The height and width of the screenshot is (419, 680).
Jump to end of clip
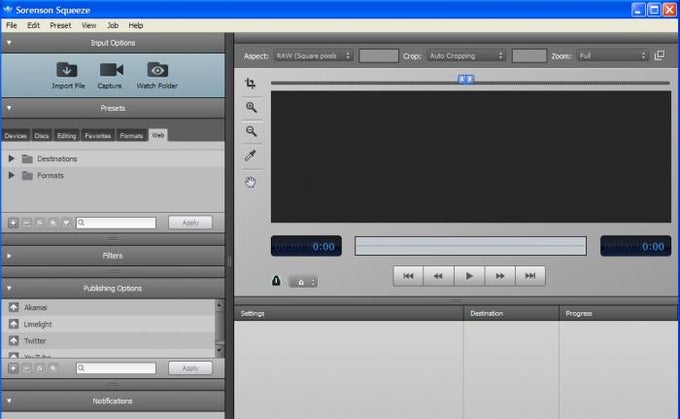click(530, 276)
